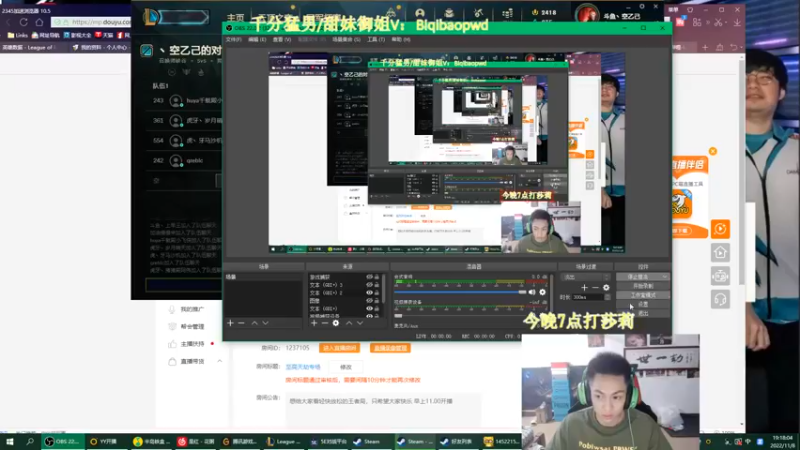Click the orange 直播录像管理 button
The height and width of the screenshot is (450, 800).
390,348
